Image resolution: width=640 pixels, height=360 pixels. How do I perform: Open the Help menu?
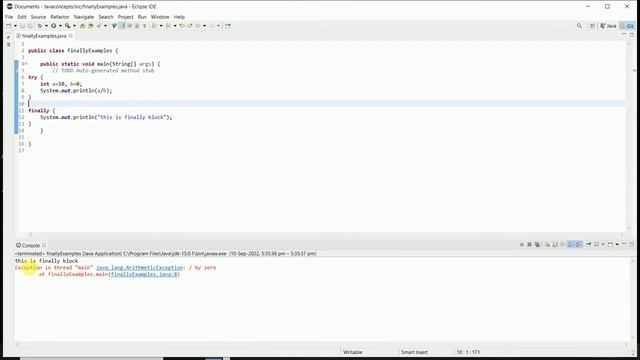pyautogui.click(x=179, y=17)
